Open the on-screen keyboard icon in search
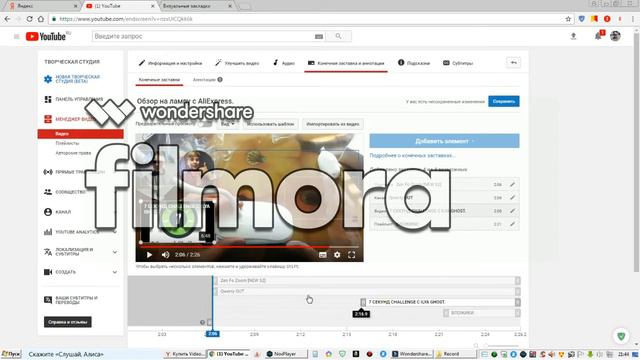The image size is (640, 360). tap(319, 37)
